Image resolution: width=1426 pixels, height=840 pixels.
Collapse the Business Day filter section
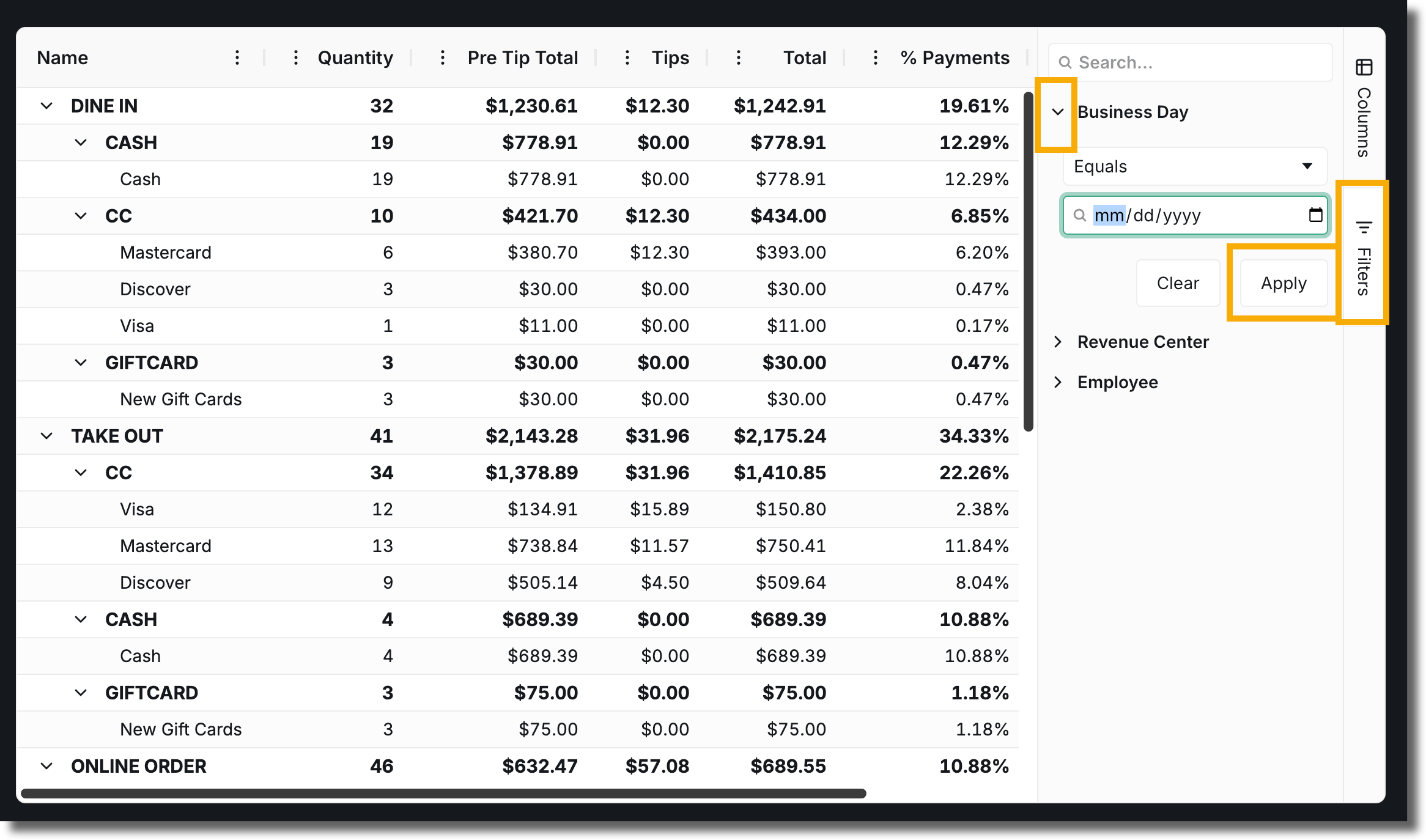1058,112
